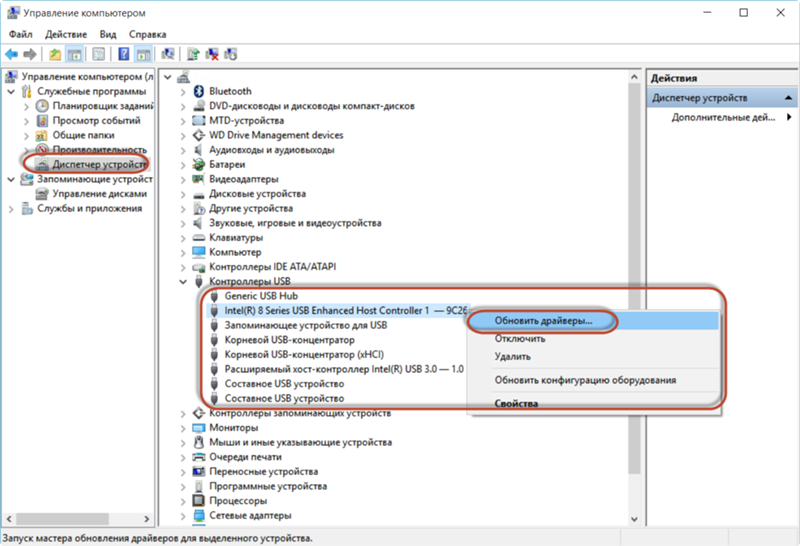Select Intel(R) 8 Series USB Enhanced Host Controller
This screenshot has width=800, height=546.
point(345,311)
